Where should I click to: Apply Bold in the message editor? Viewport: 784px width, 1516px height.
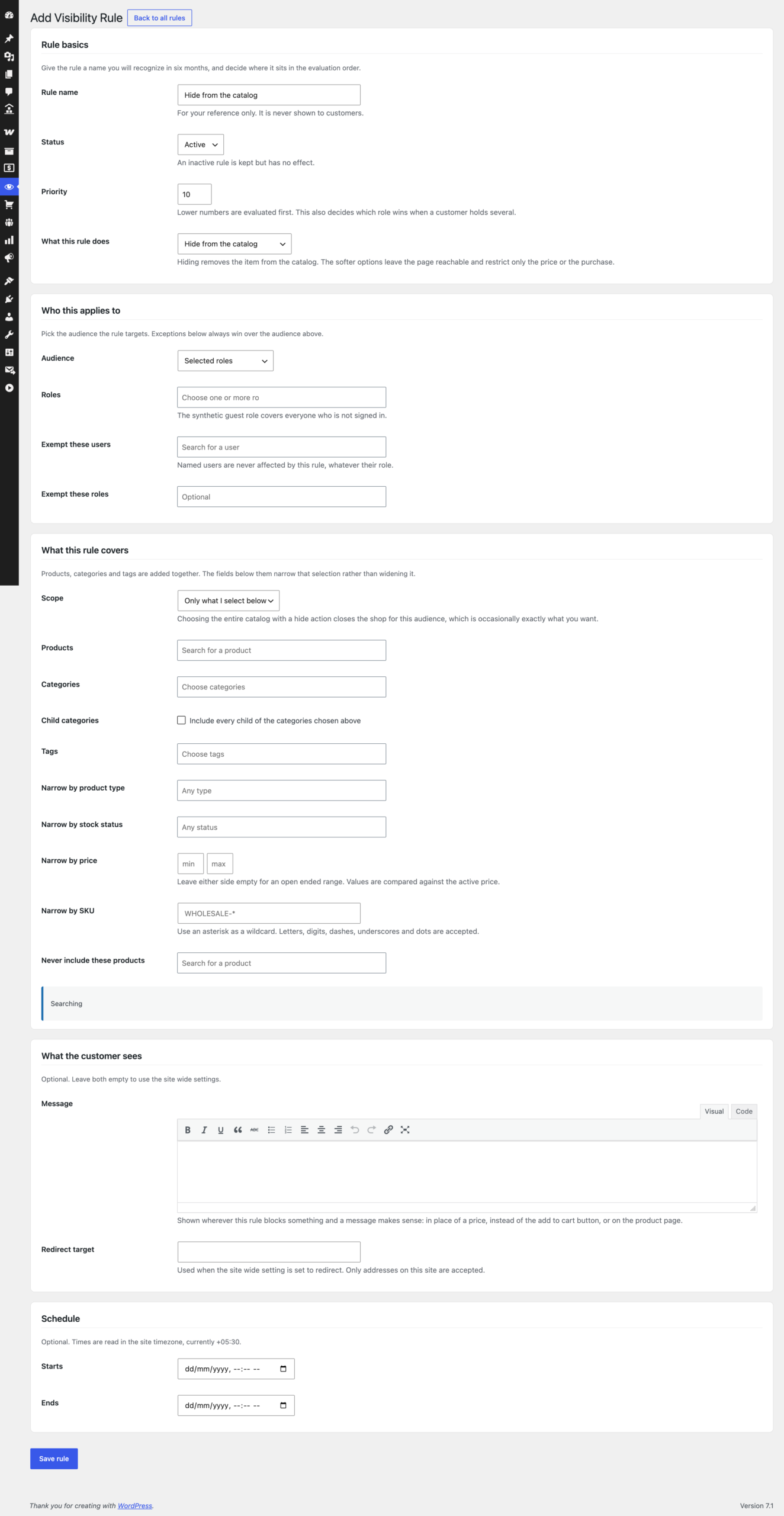188,1130
